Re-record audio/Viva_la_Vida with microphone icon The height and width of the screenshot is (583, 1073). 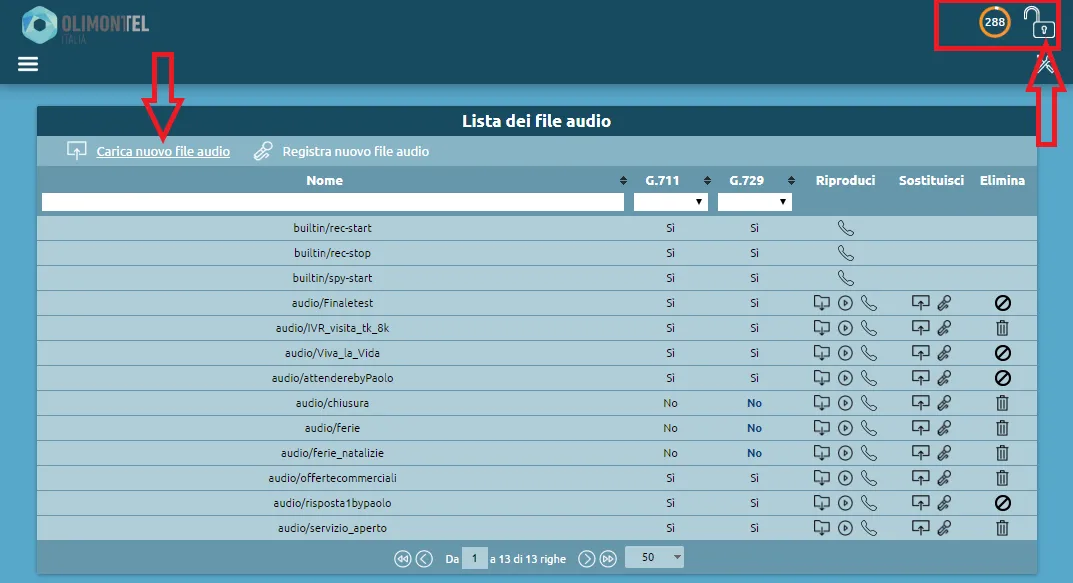(x=944, y=353)
